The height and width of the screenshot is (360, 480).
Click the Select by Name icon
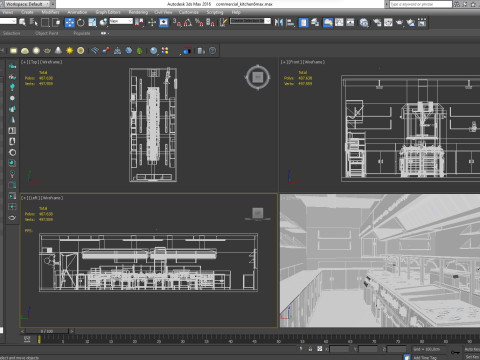click(x=34, y=22)
